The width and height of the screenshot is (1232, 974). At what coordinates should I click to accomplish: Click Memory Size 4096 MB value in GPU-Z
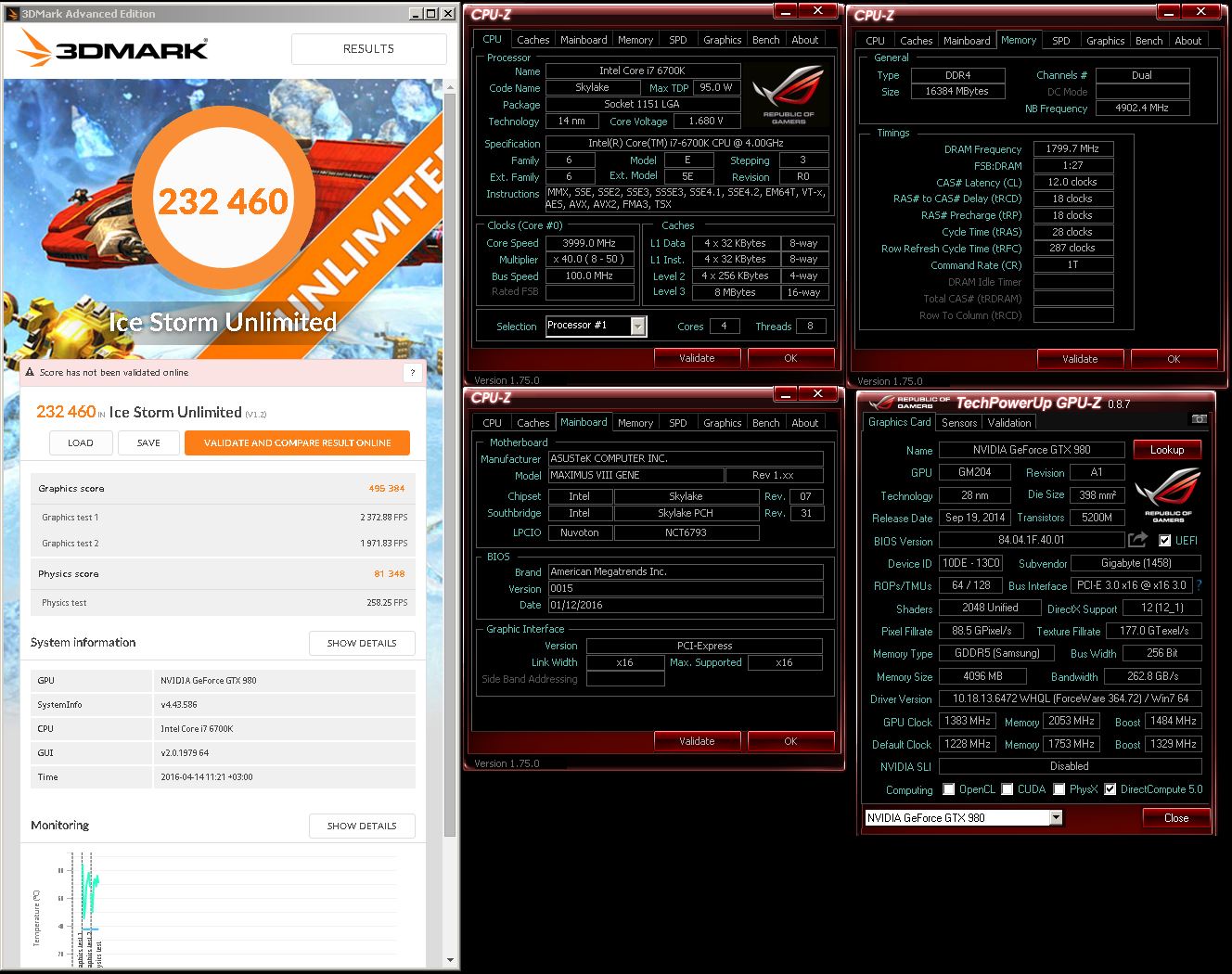pyautogui.click(x=982, y=676)
